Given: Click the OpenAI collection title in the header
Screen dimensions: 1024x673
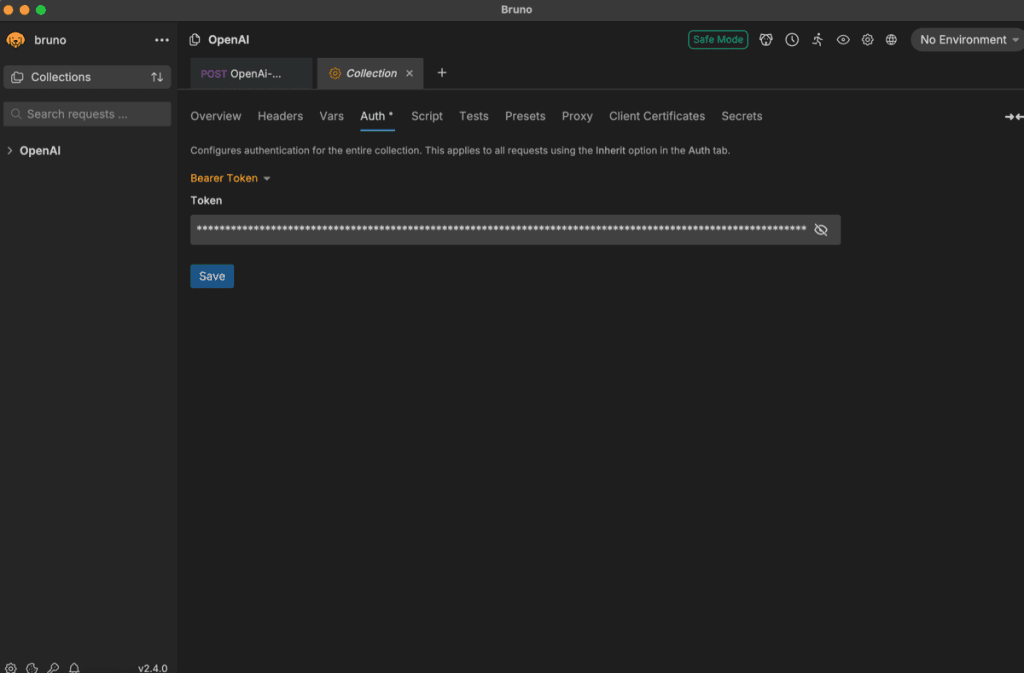Looking at the screenshot, I should point(229,40).
